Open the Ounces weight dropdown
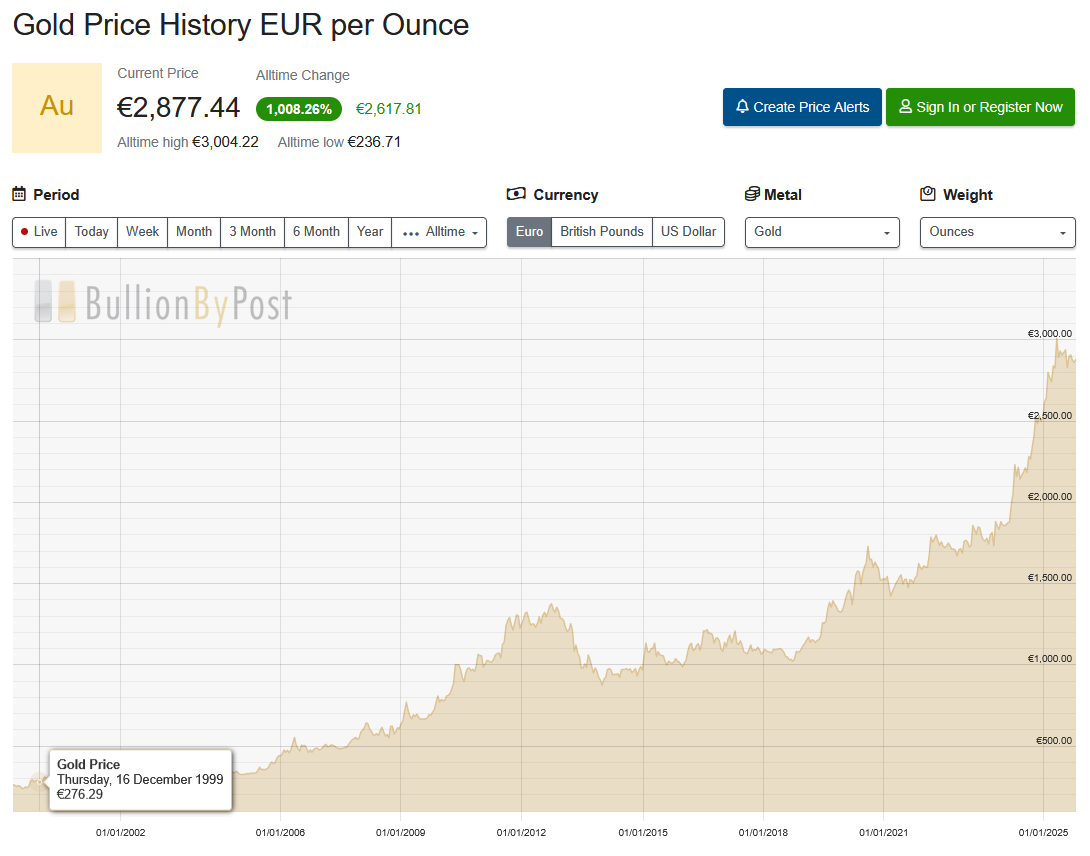1090x856 pixels. (x=998, y=232)
